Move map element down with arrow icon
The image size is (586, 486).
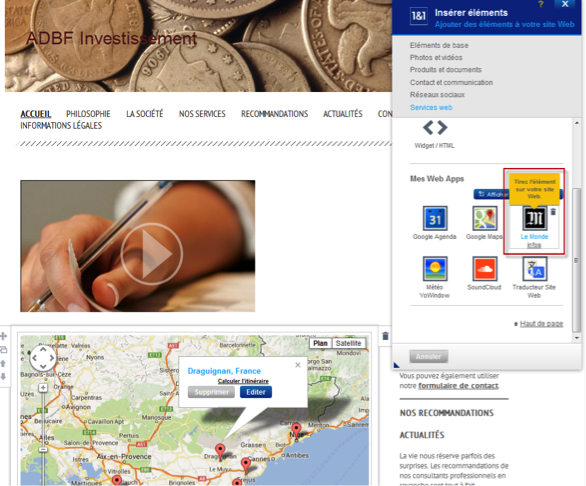3,376
